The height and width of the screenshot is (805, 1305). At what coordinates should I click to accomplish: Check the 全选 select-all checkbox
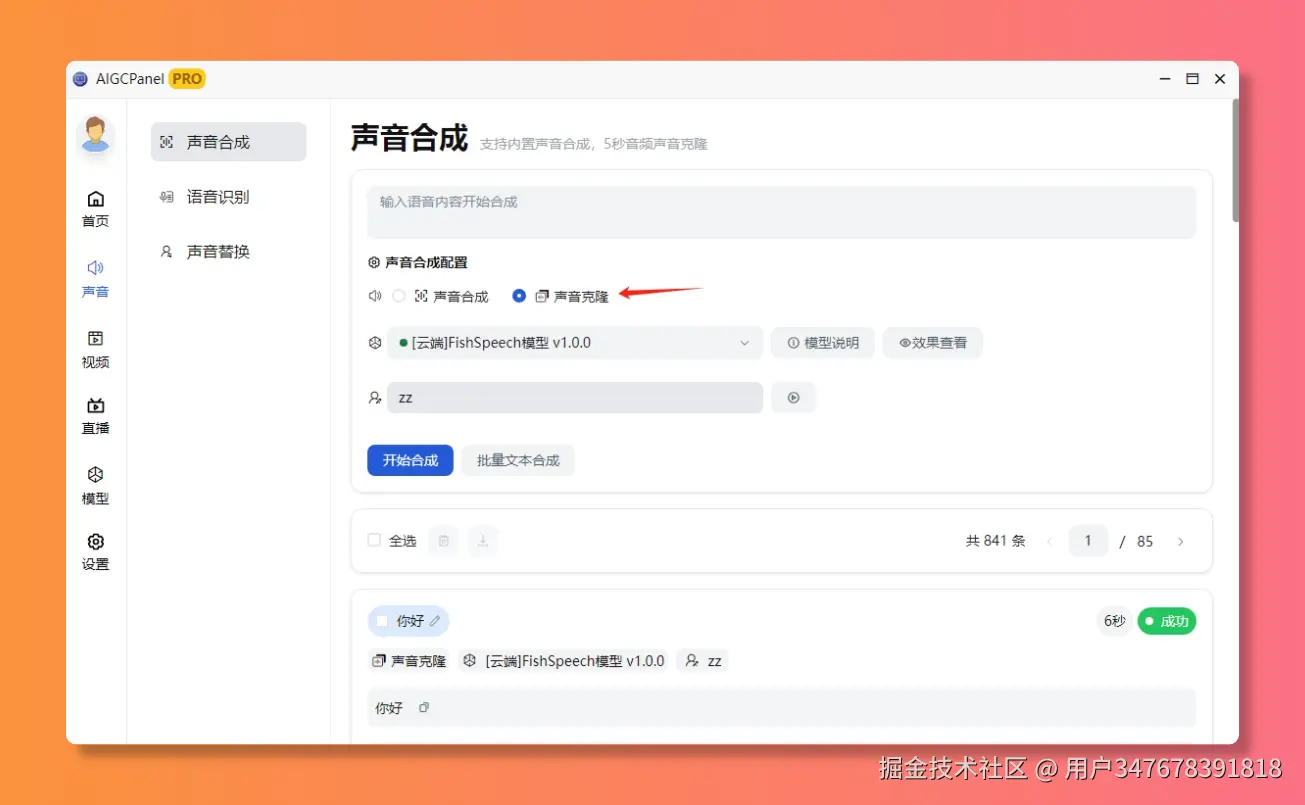pos(374,540)
